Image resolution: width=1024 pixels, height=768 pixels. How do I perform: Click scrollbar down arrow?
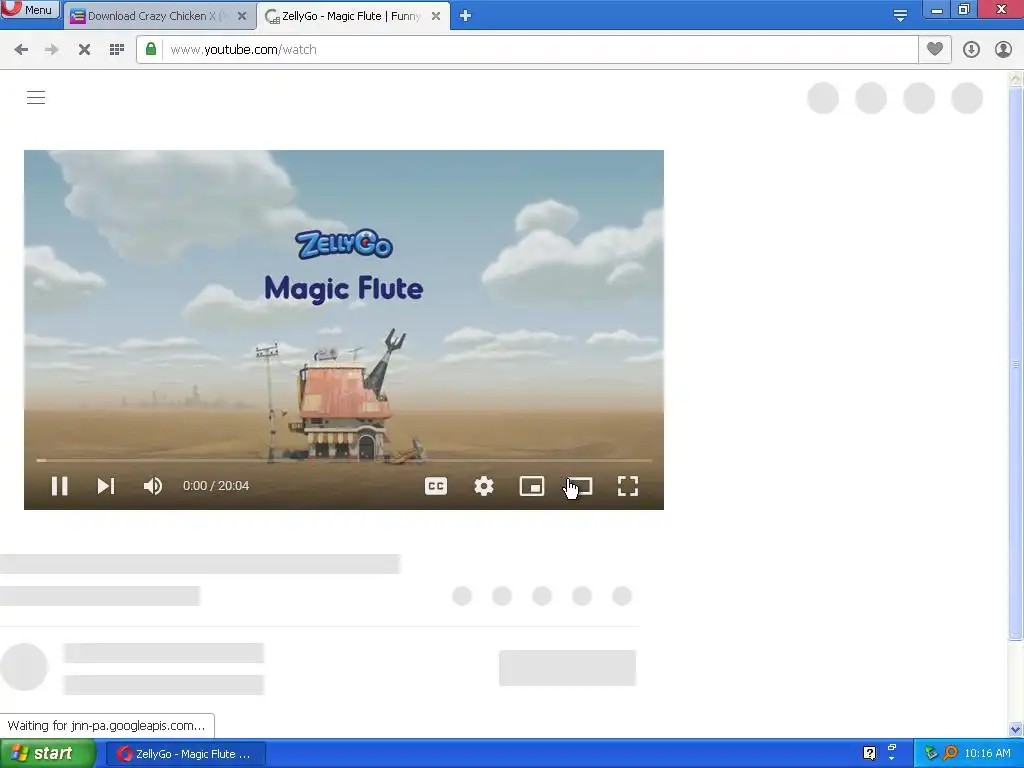[1015, 729]
